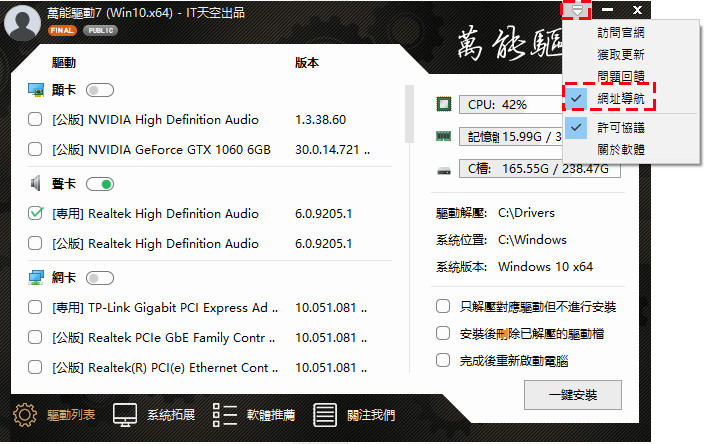
Task: Click the 聲卡 category label
Action: pos(64,184)
